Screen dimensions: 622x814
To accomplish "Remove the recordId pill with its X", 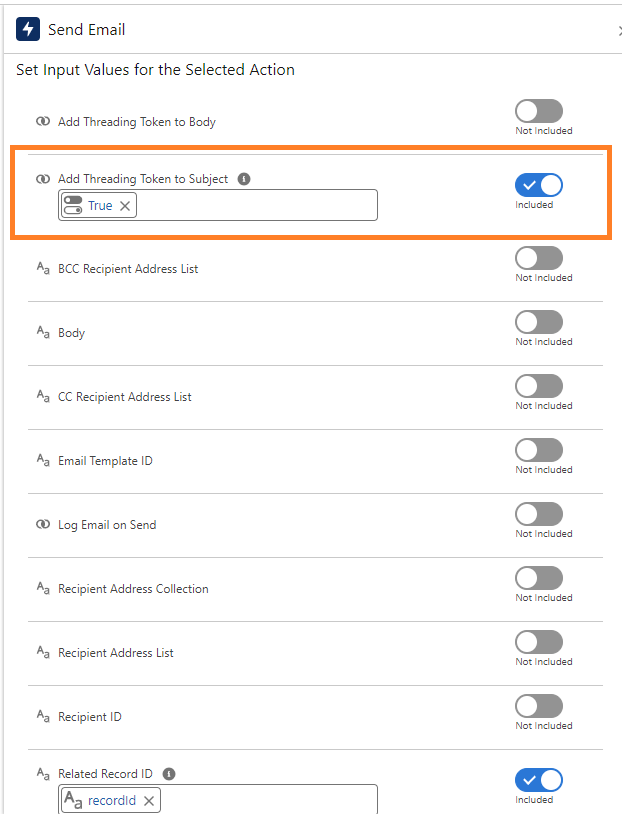I will pyautogui.click(x=149, y=801).
